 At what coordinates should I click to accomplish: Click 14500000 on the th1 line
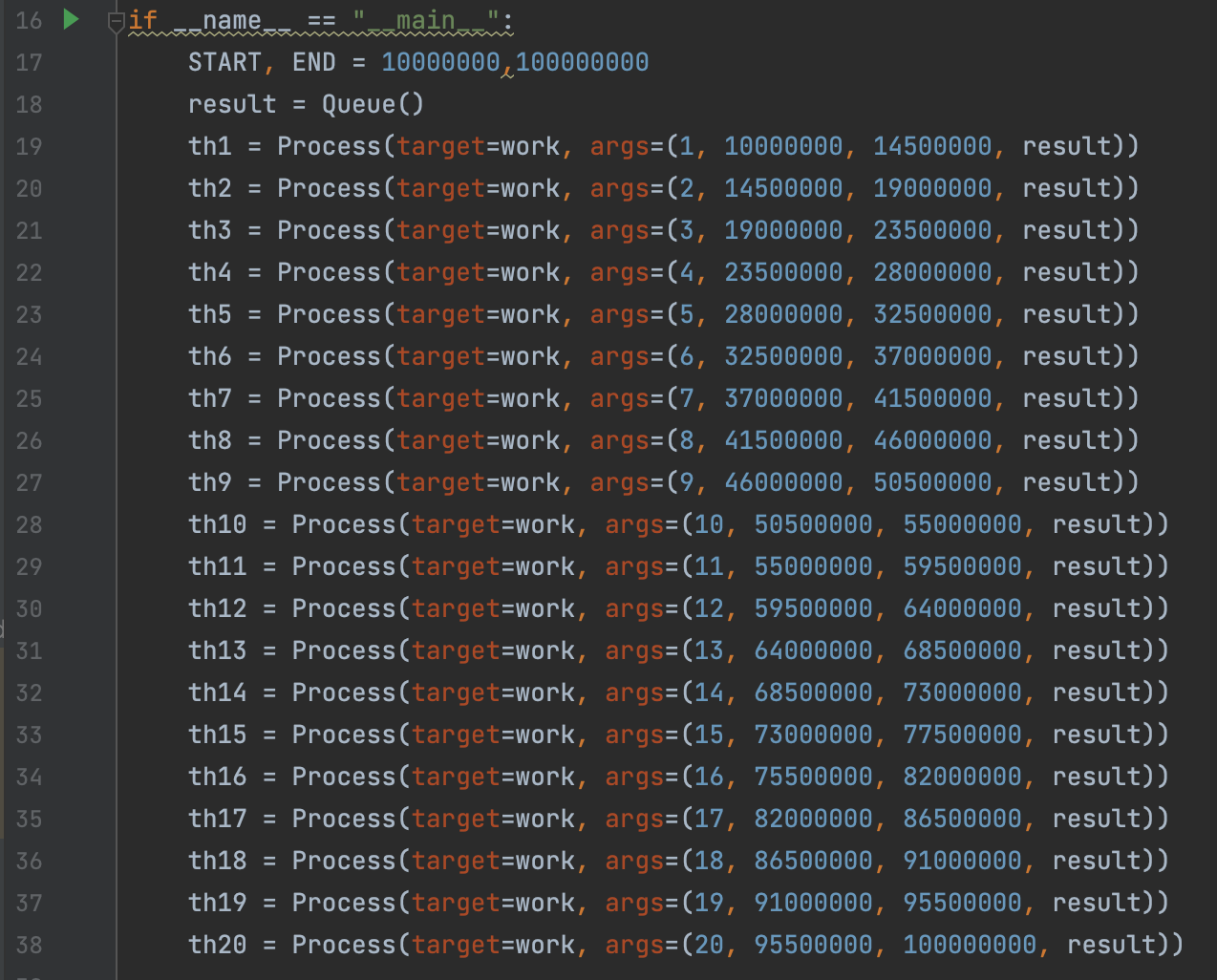pos(932,147)
